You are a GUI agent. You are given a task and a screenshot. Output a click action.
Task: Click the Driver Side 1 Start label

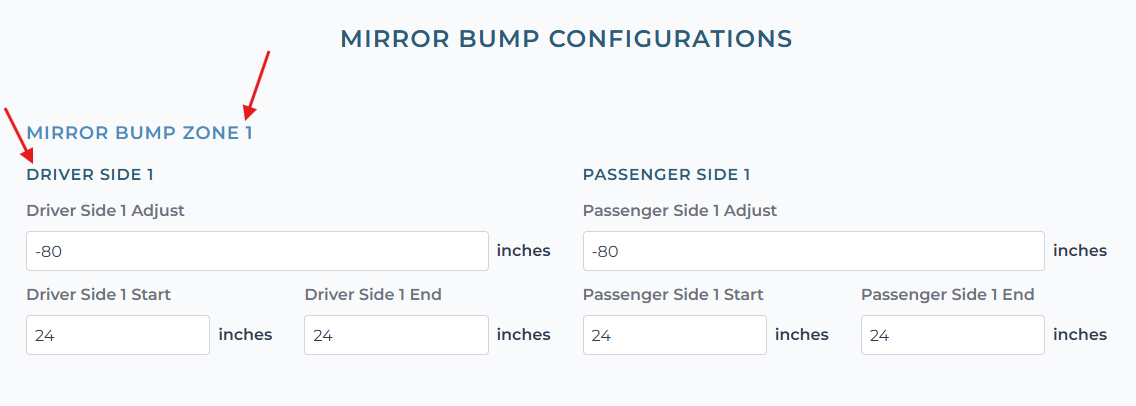(x=98, y=295)
